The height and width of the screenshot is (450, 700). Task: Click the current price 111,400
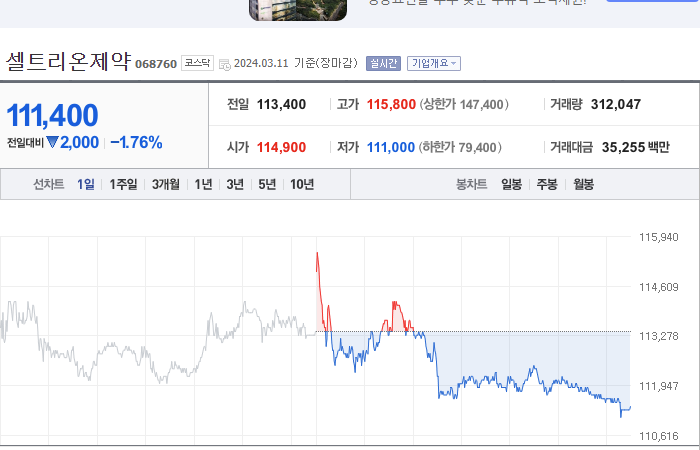[x=52, y=115]
